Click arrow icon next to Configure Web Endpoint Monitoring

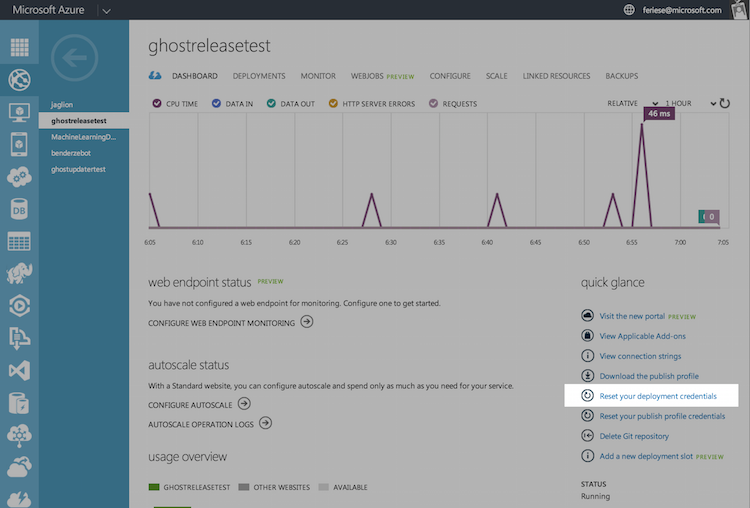click(307, 322)
